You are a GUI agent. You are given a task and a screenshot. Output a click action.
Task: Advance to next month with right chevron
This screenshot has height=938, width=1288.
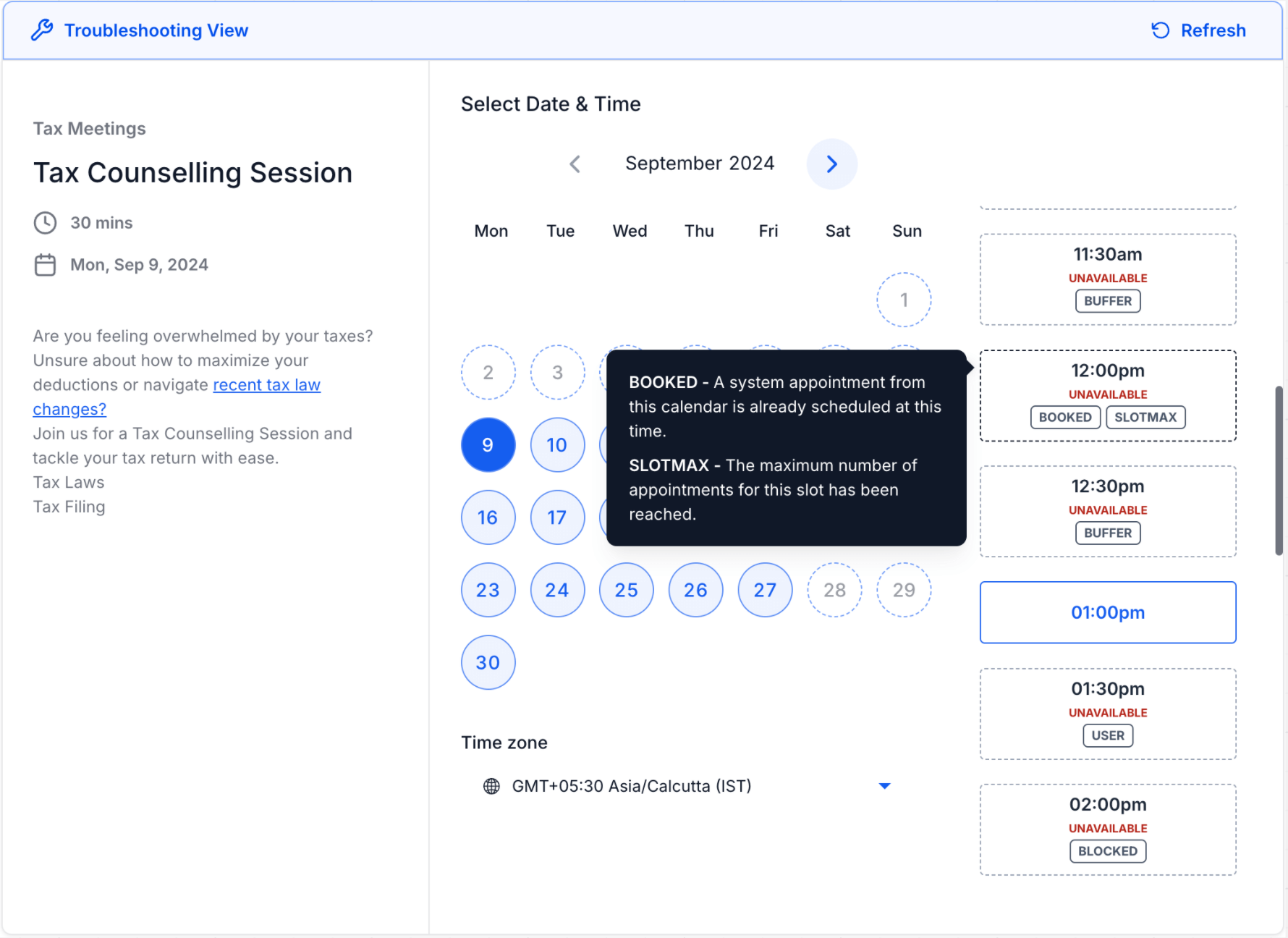(832, 164)
